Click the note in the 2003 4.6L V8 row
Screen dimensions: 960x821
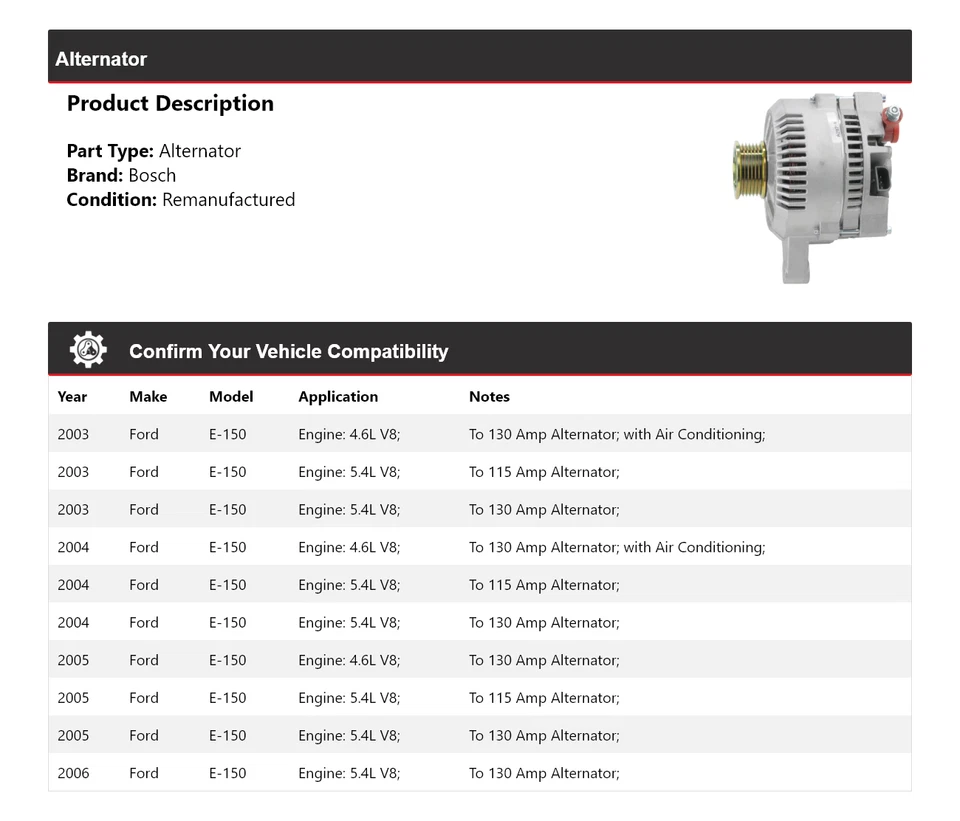[x=617, y=434]
